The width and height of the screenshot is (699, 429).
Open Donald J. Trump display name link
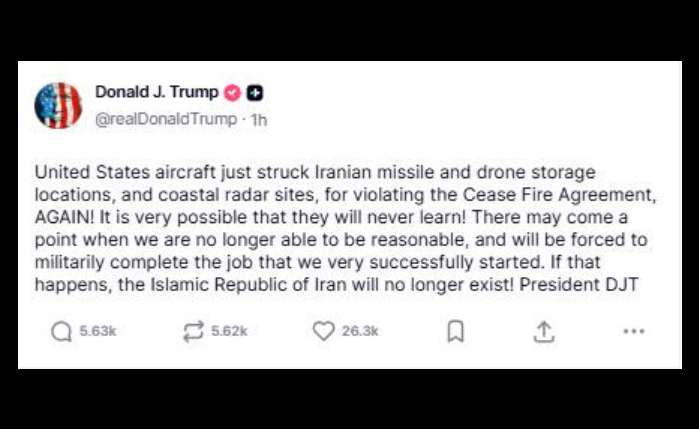pos(157,92)
